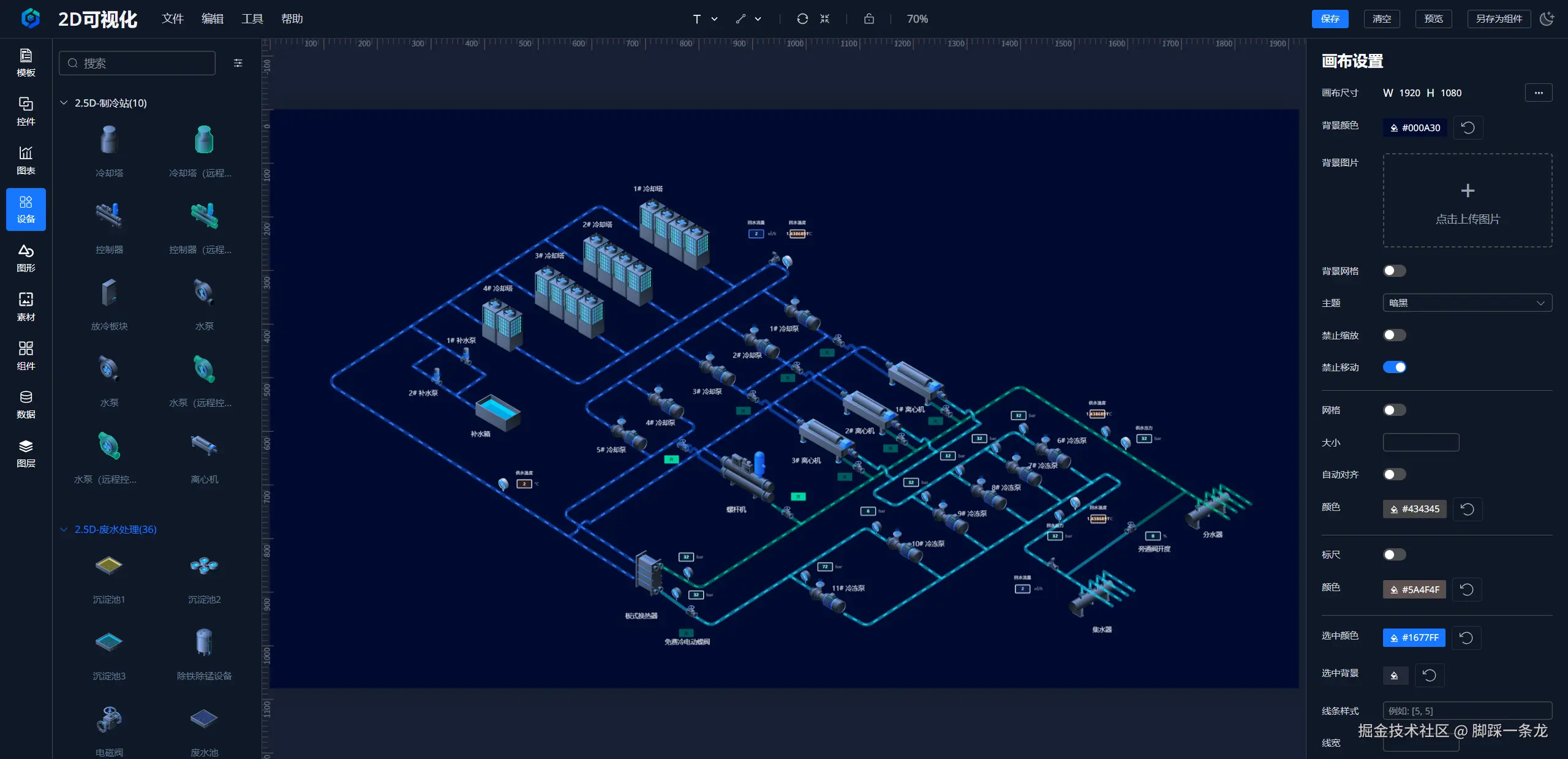Toggle dark mode moon icon
Screen dimensions: 1568x759
pos(1547,19)
